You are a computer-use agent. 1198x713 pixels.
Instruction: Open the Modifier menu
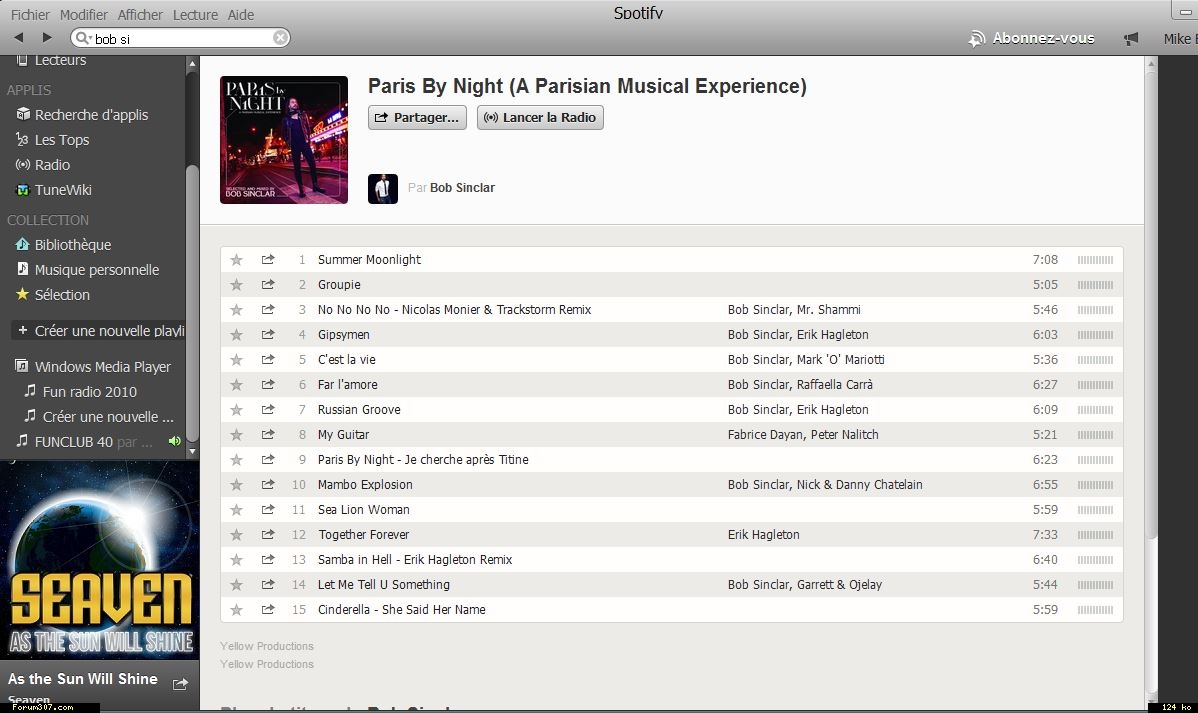[83, 15]
